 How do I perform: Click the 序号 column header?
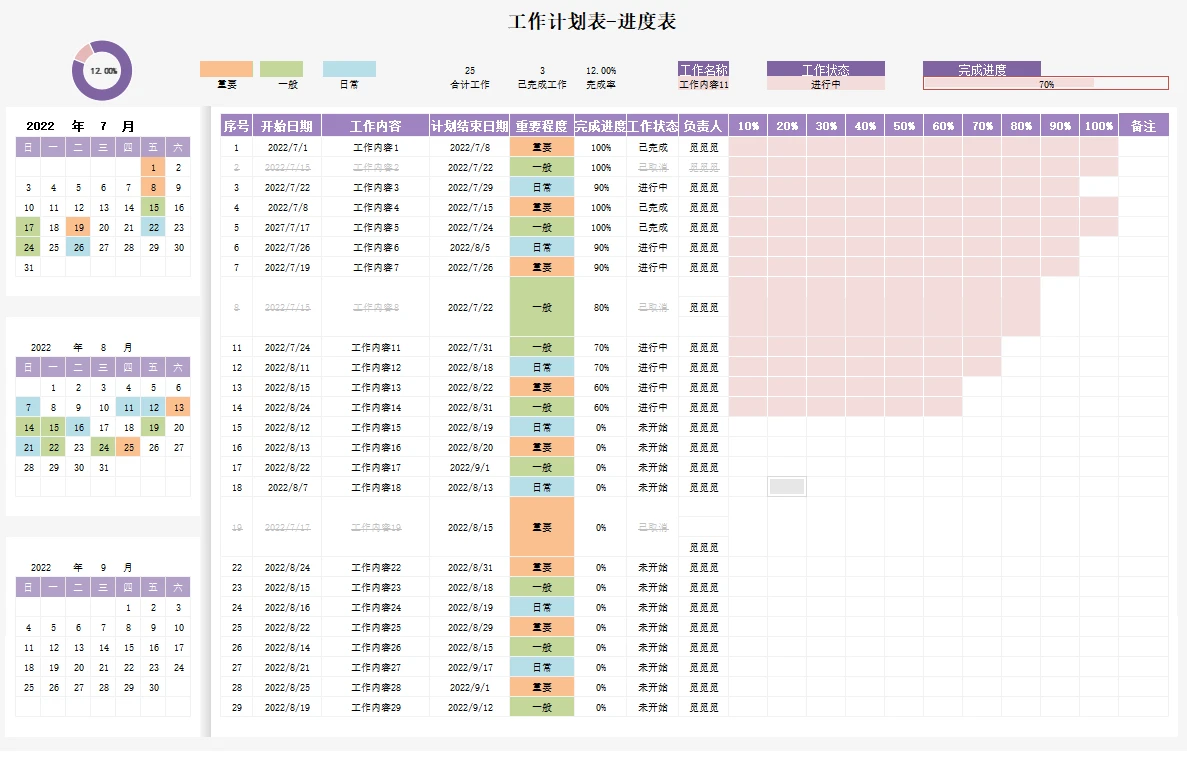coord(236,126)
